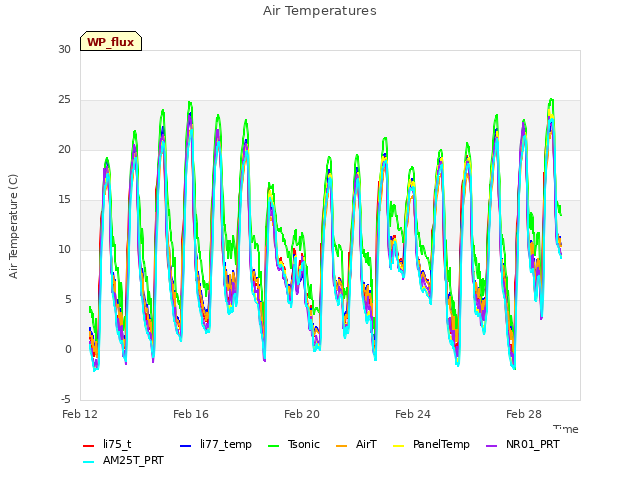Click the Air Temperature (C) axis title
Image resolution: width=640 pixels, height=480 pixels.
tap(13, 227)
